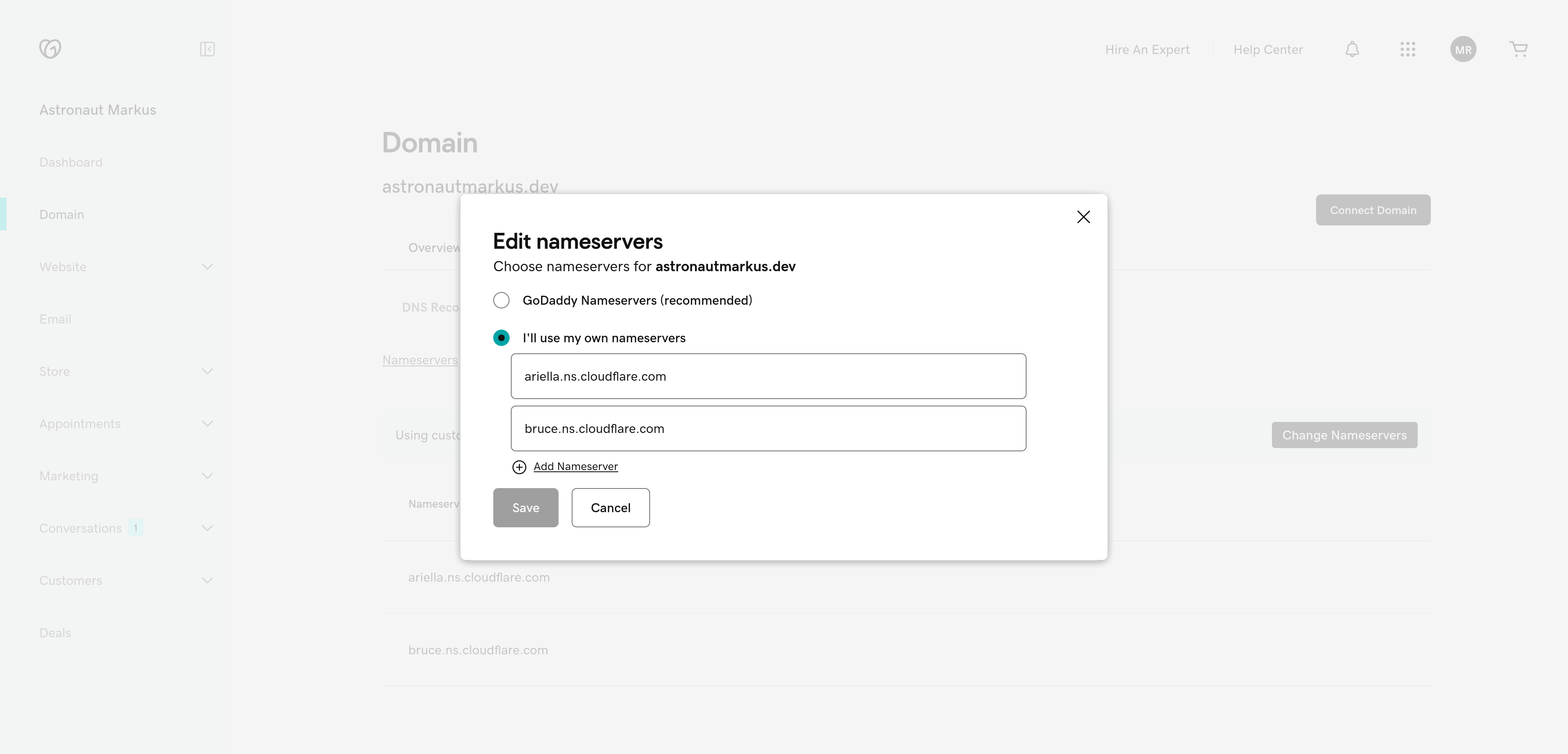Click the GoDaddy logo
This screenshot has height=754, width=1568.
point(50,49)
